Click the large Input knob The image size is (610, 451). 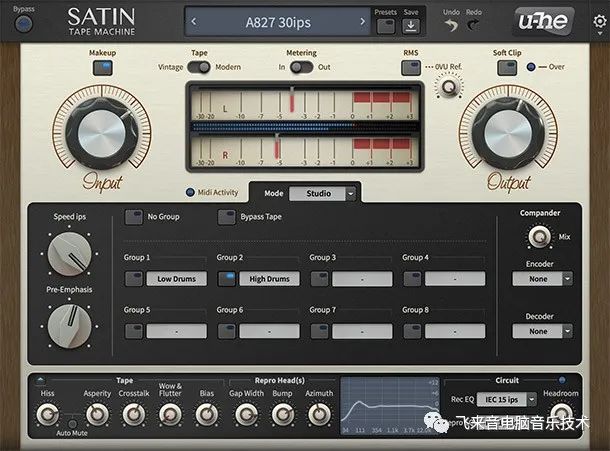coord(102,133)
